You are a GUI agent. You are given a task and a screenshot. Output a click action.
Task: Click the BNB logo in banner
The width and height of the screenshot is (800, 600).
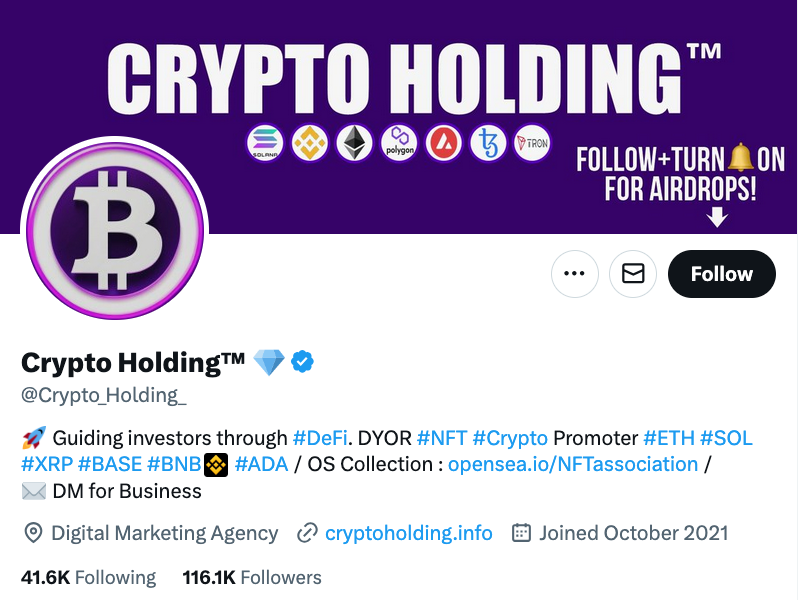pyautogui.click(x=310, y=143)
